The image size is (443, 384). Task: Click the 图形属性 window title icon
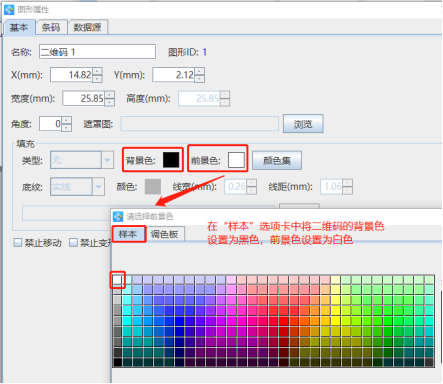pyautogui.click(x=9, y=10)
